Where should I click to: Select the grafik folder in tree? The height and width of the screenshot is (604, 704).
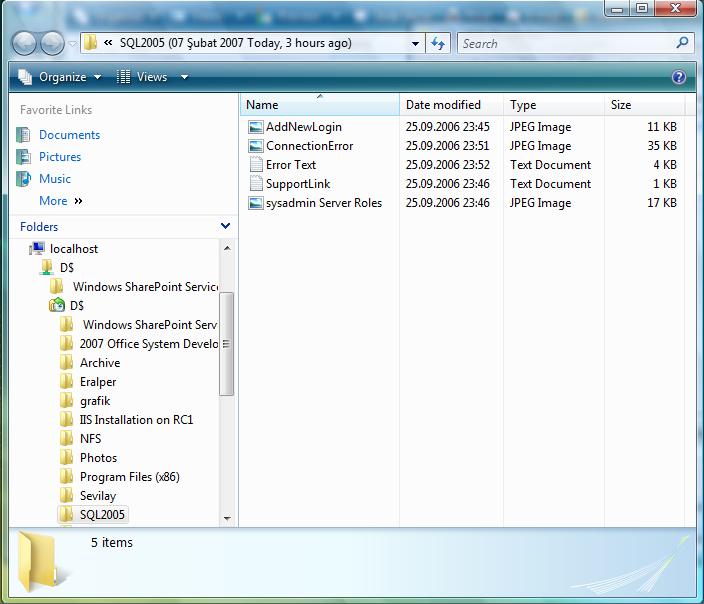(95, 401)
